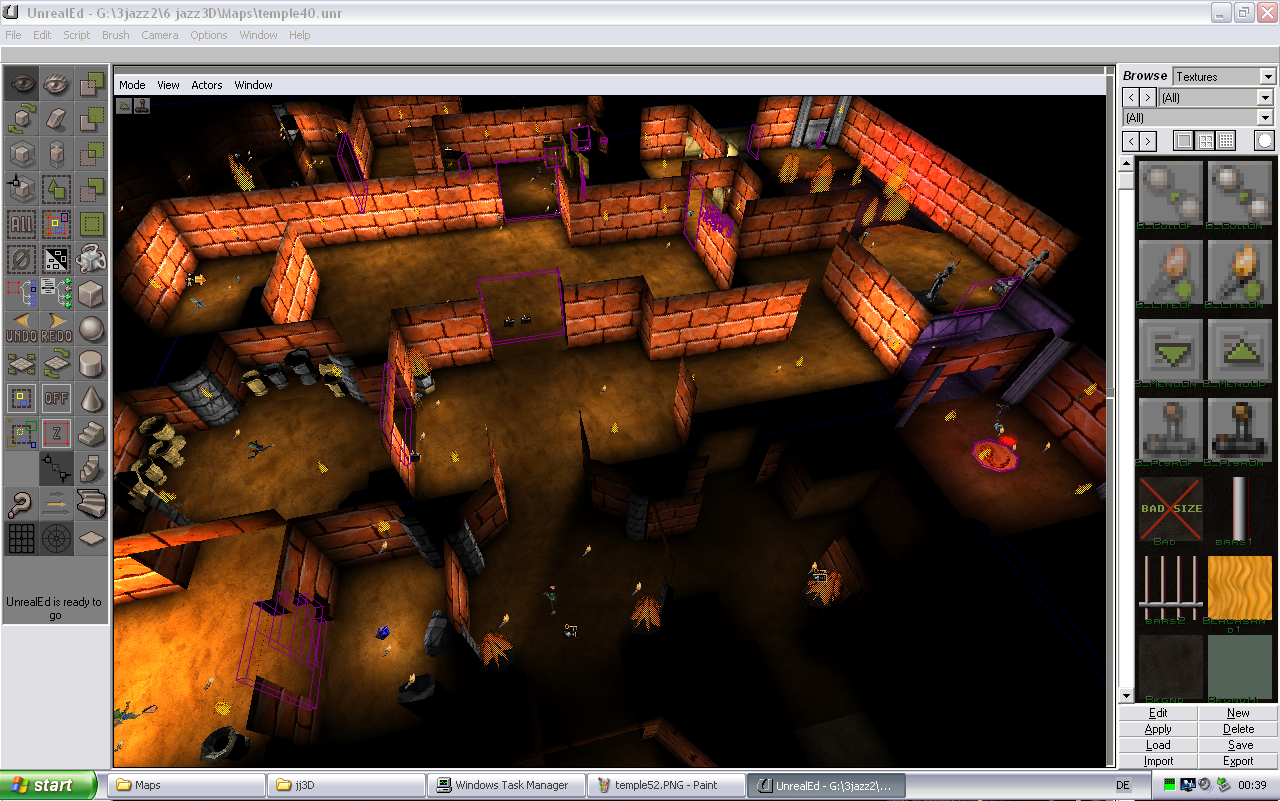Click previous group arrow in lower row
The image size is (1280, 801).
pos(1130,141)
